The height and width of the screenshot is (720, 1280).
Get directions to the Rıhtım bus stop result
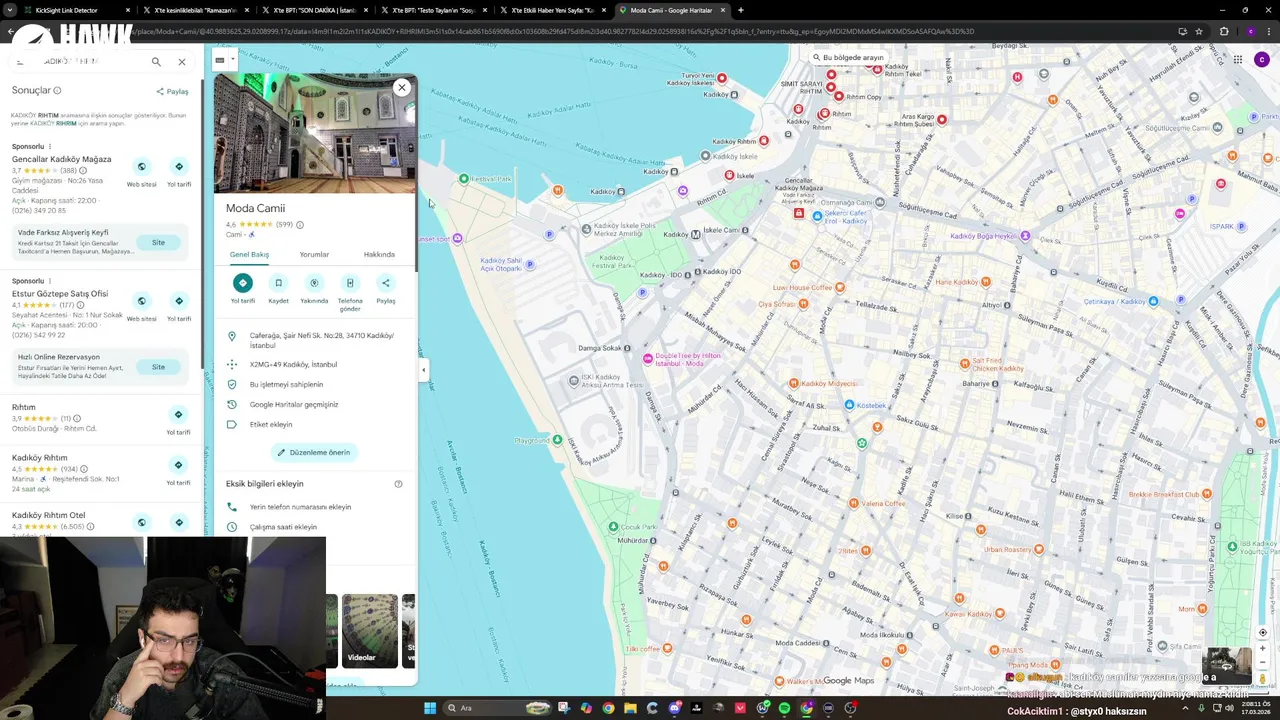(x=179, y=415)
